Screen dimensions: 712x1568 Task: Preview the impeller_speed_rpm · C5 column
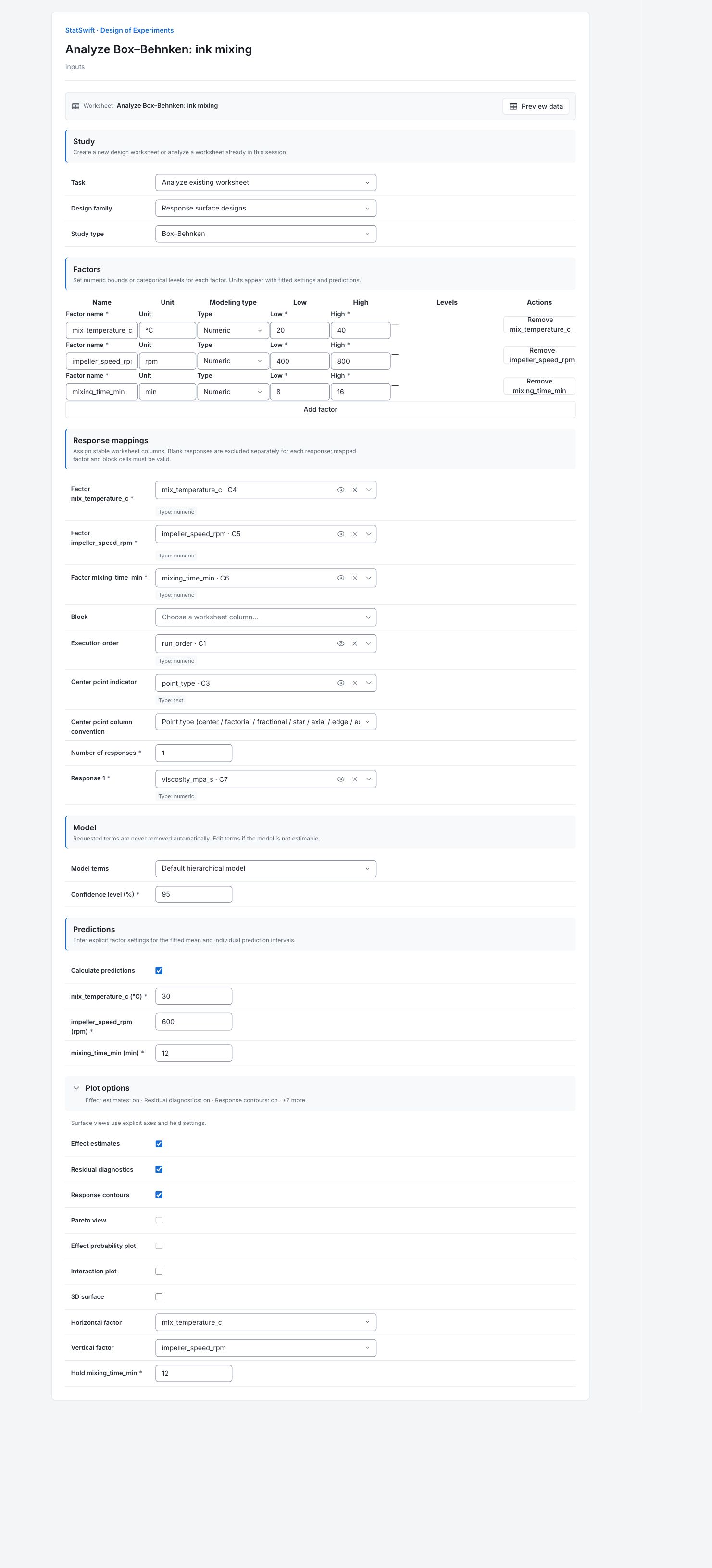click(341, 534)
